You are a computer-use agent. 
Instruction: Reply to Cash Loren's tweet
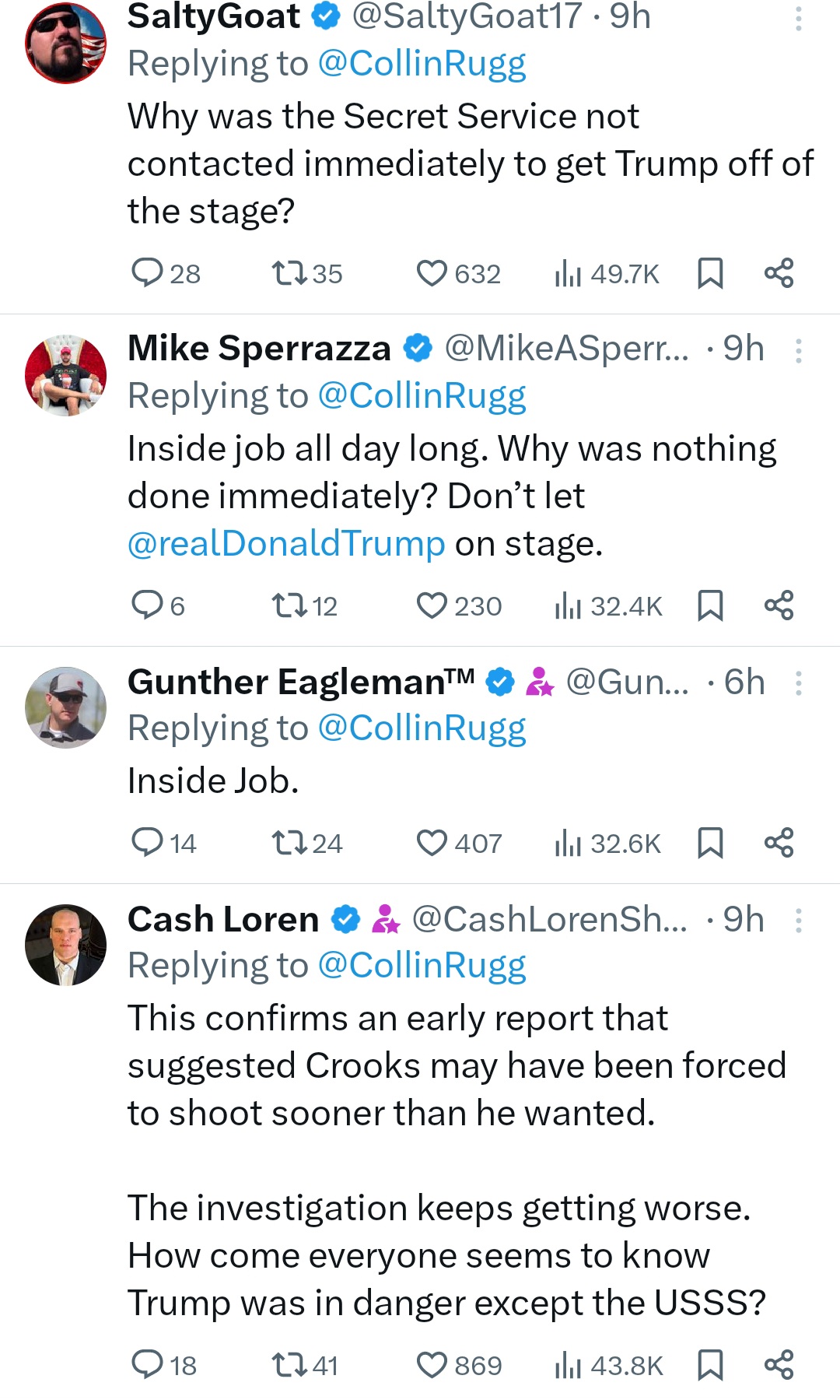coord(147,1365)
